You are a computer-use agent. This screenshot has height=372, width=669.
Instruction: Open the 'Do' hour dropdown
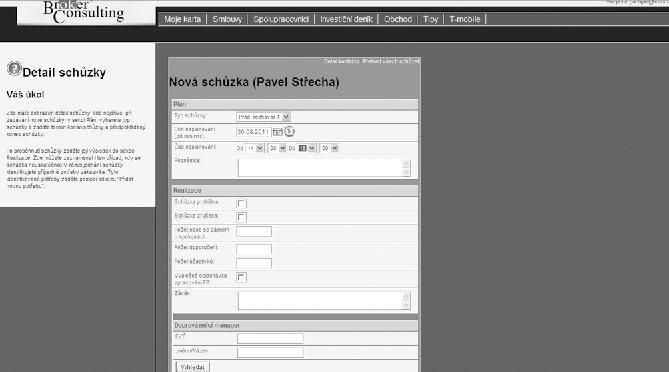pyautogui.click(x=307, y=148)
